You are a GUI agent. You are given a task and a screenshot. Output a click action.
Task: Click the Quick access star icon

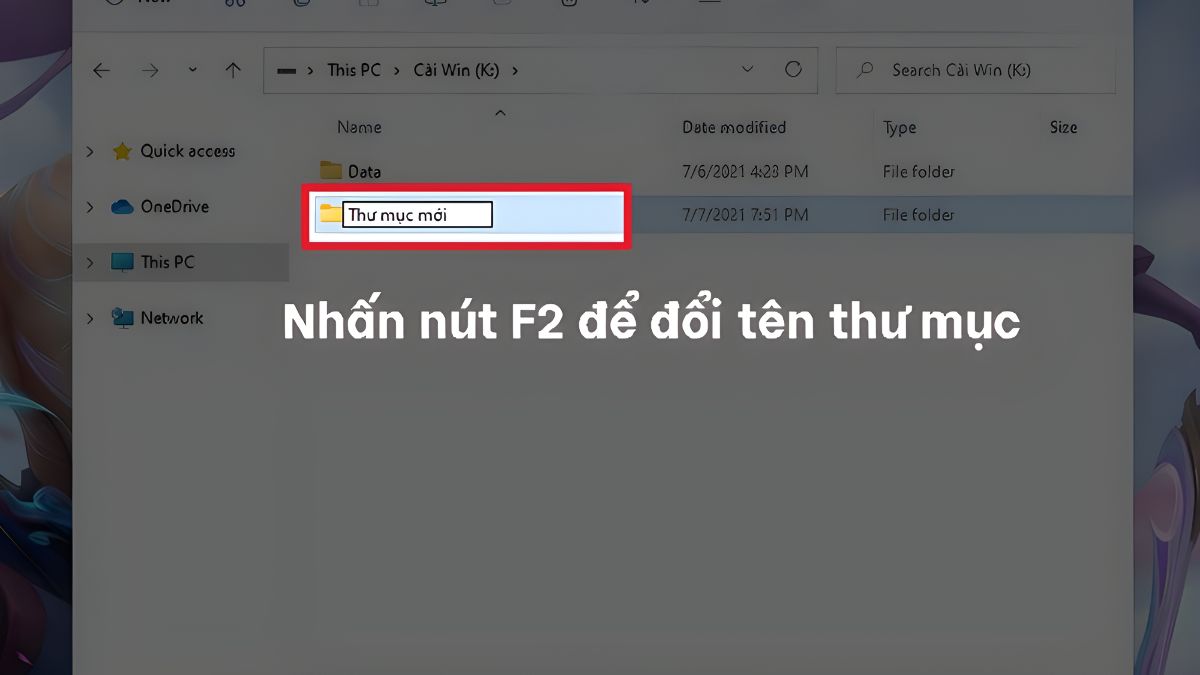(x=122, y=152)
